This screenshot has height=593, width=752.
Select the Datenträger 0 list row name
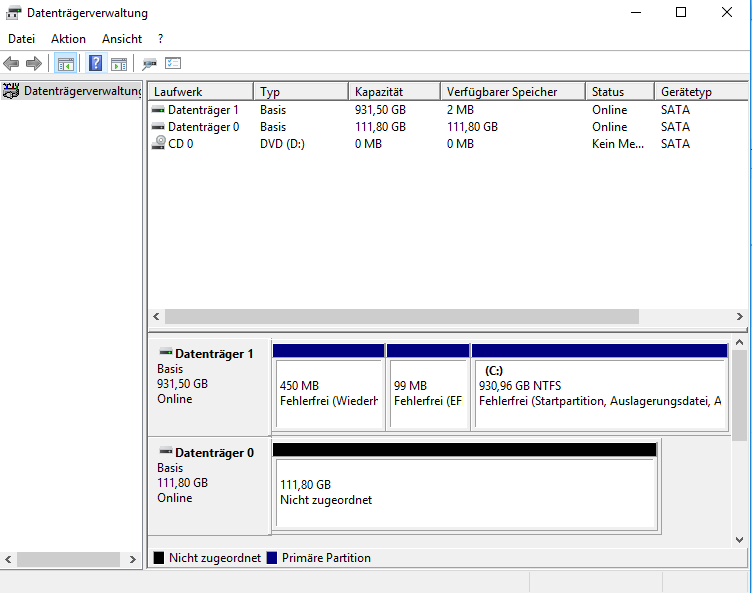point(204,127)
